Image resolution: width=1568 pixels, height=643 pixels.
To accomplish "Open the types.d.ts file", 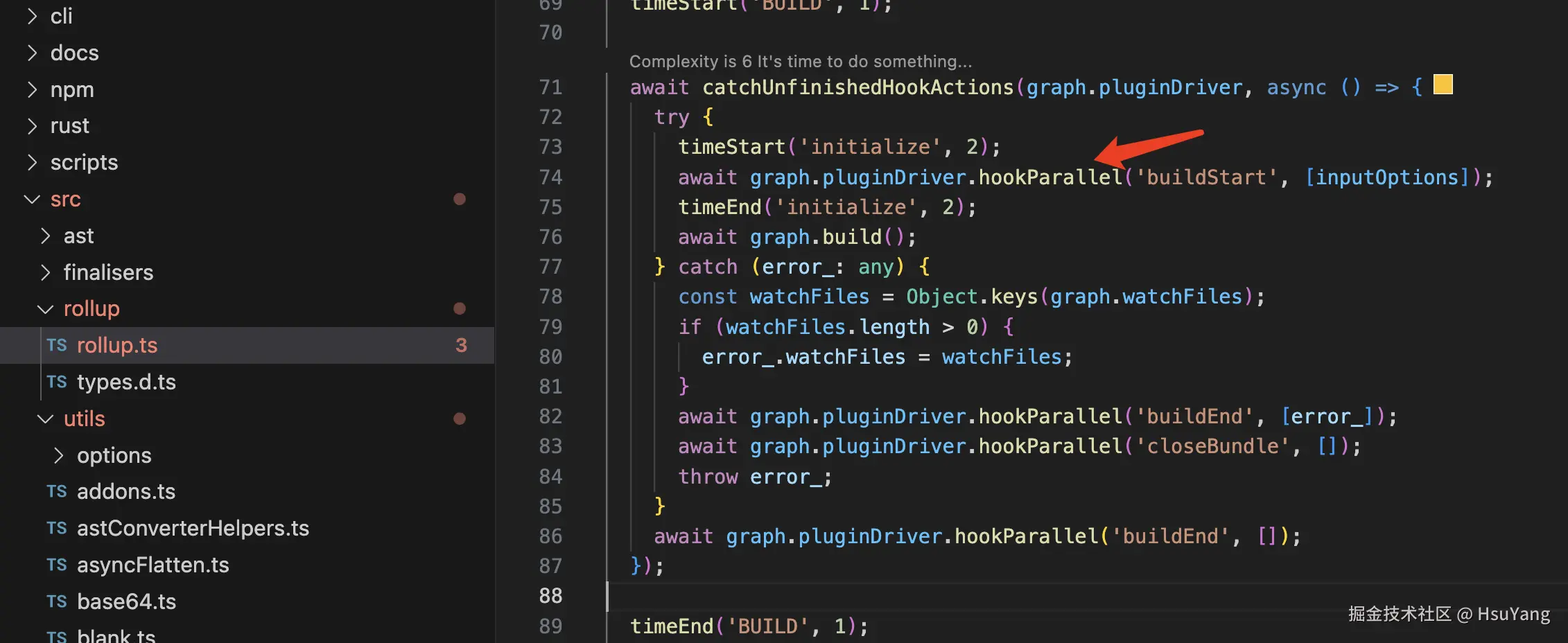I will pyautogui.click(x=126, y=382).
